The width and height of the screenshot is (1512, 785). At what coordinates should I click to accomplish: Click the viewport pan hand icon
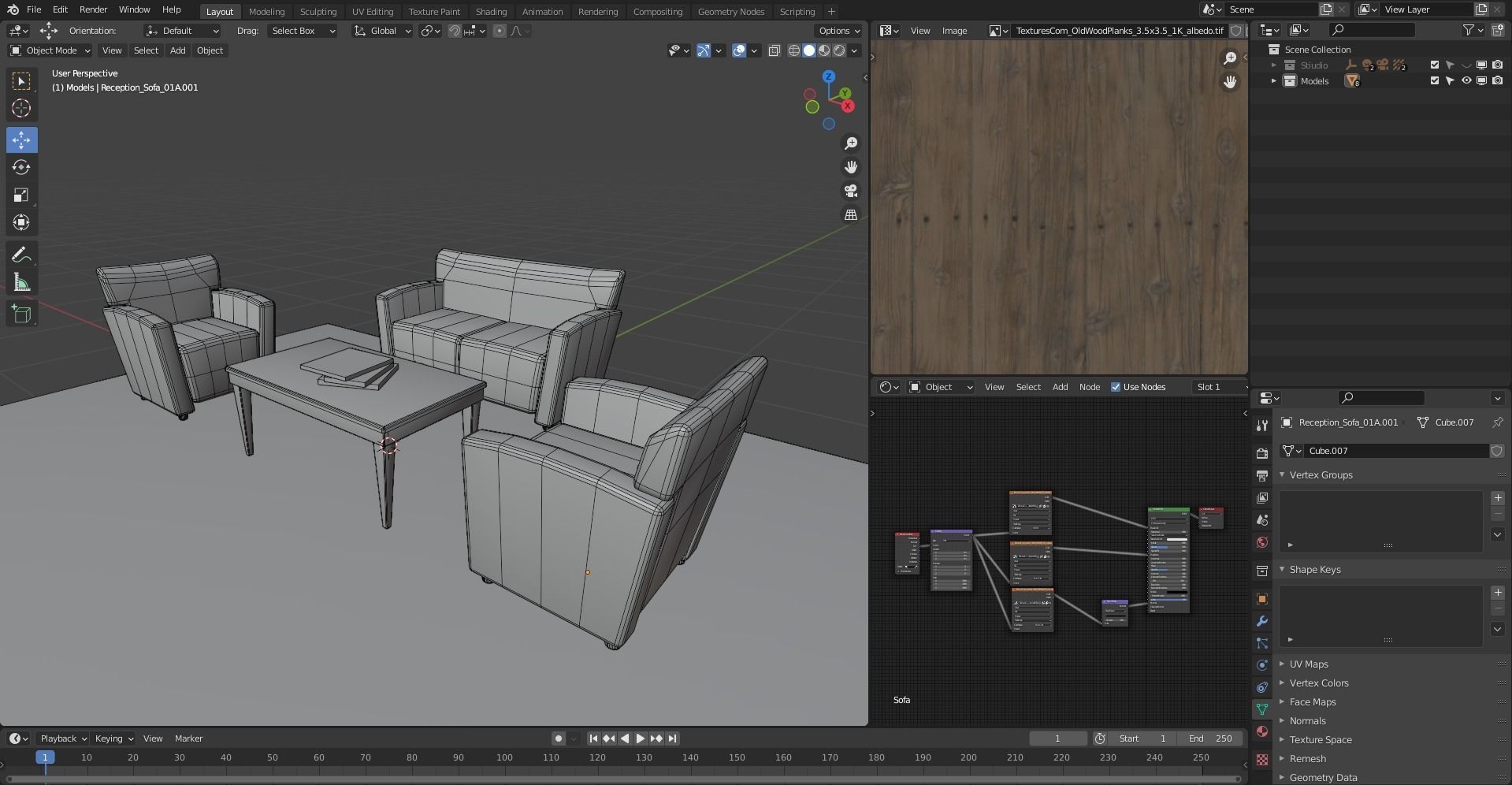pos(851,167)
